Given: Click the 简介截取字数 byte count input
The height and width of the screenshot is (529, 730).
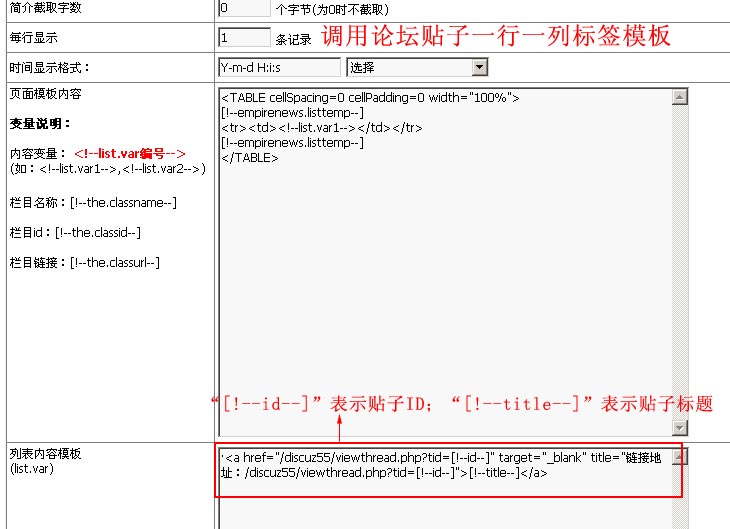Looking at the screenshot, I should click(x=243, y=8).
